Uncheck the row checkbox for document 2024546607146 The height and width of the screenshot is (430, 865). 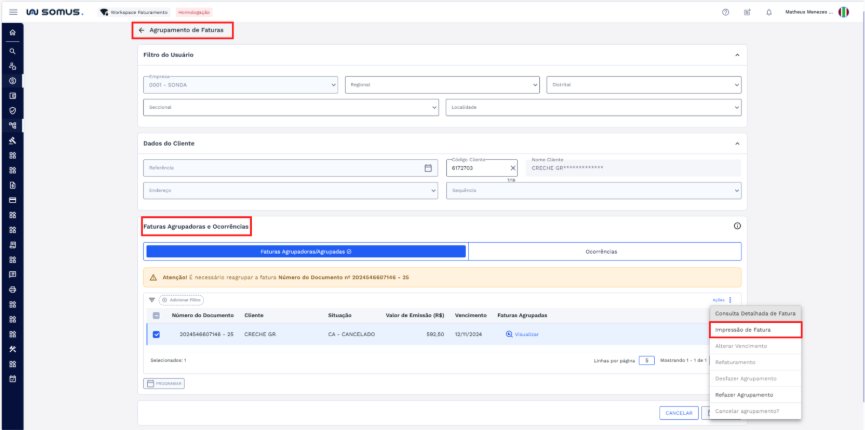coord(156,334)
